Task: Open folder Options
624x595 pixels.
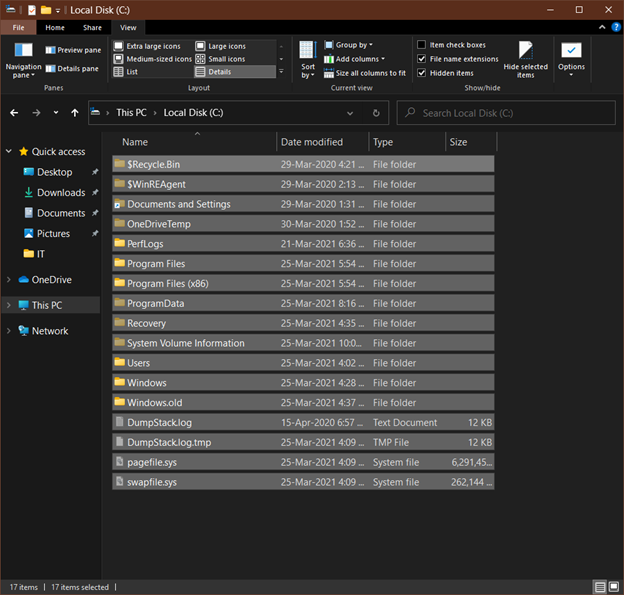Action: [x=571, y=59]
